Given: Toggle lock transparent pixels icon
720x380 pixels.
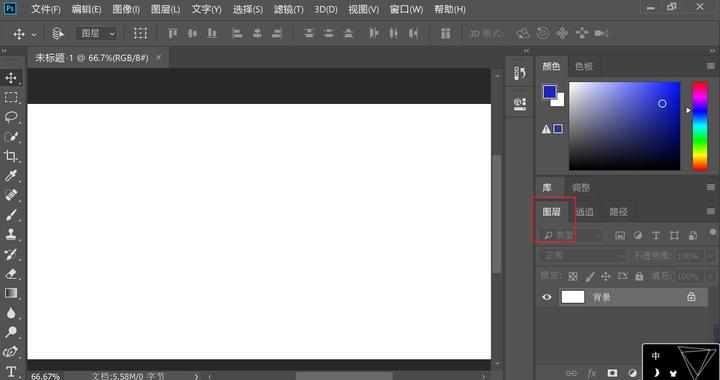Looking at the screenshot, I should point(573,276).
